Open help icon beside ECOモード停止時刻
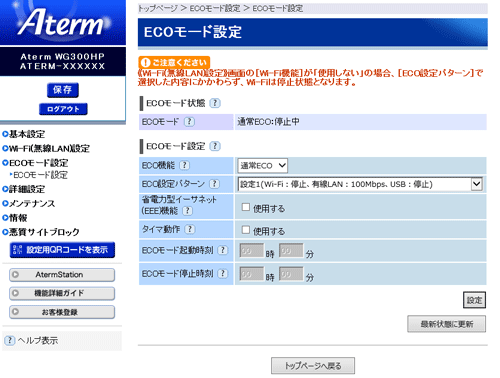Image resolution: width=500 pixels, height=378 pixels. pyautogui.click(x=223, y=273)
